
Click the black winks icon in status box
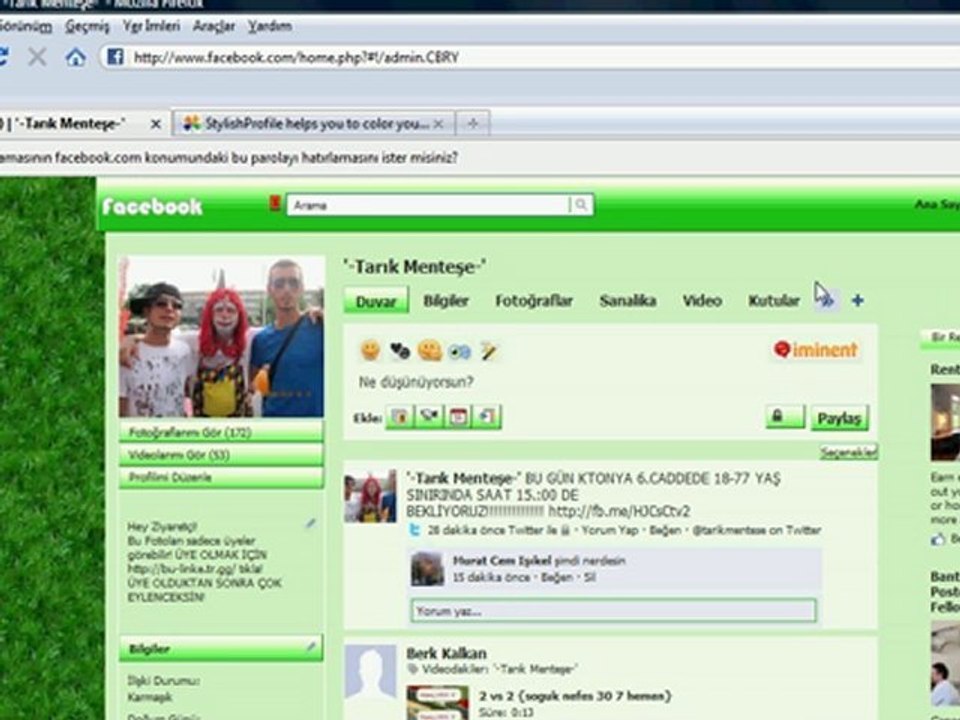[400, 351]
